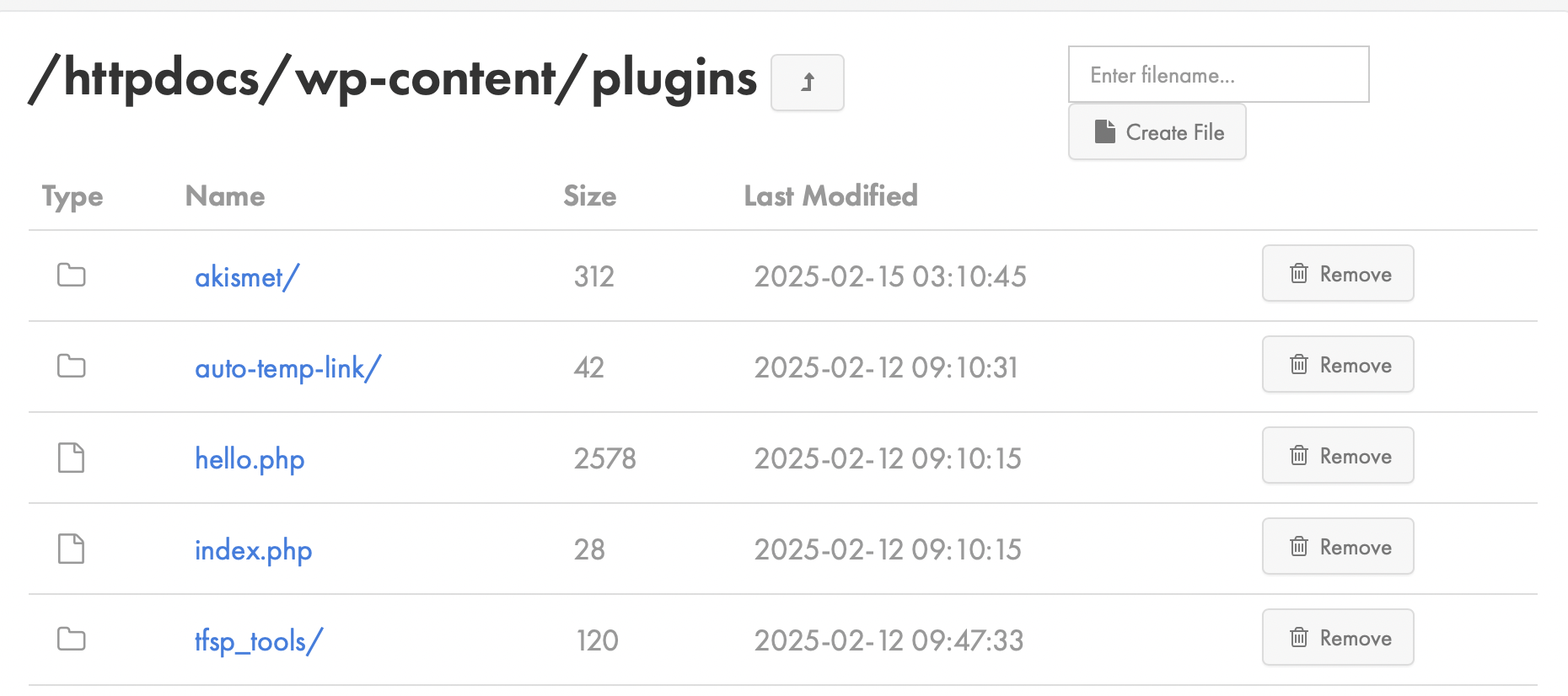Click the tfsp_tools folder icon
1568x696 pixels.
click(x=72, y=639)
